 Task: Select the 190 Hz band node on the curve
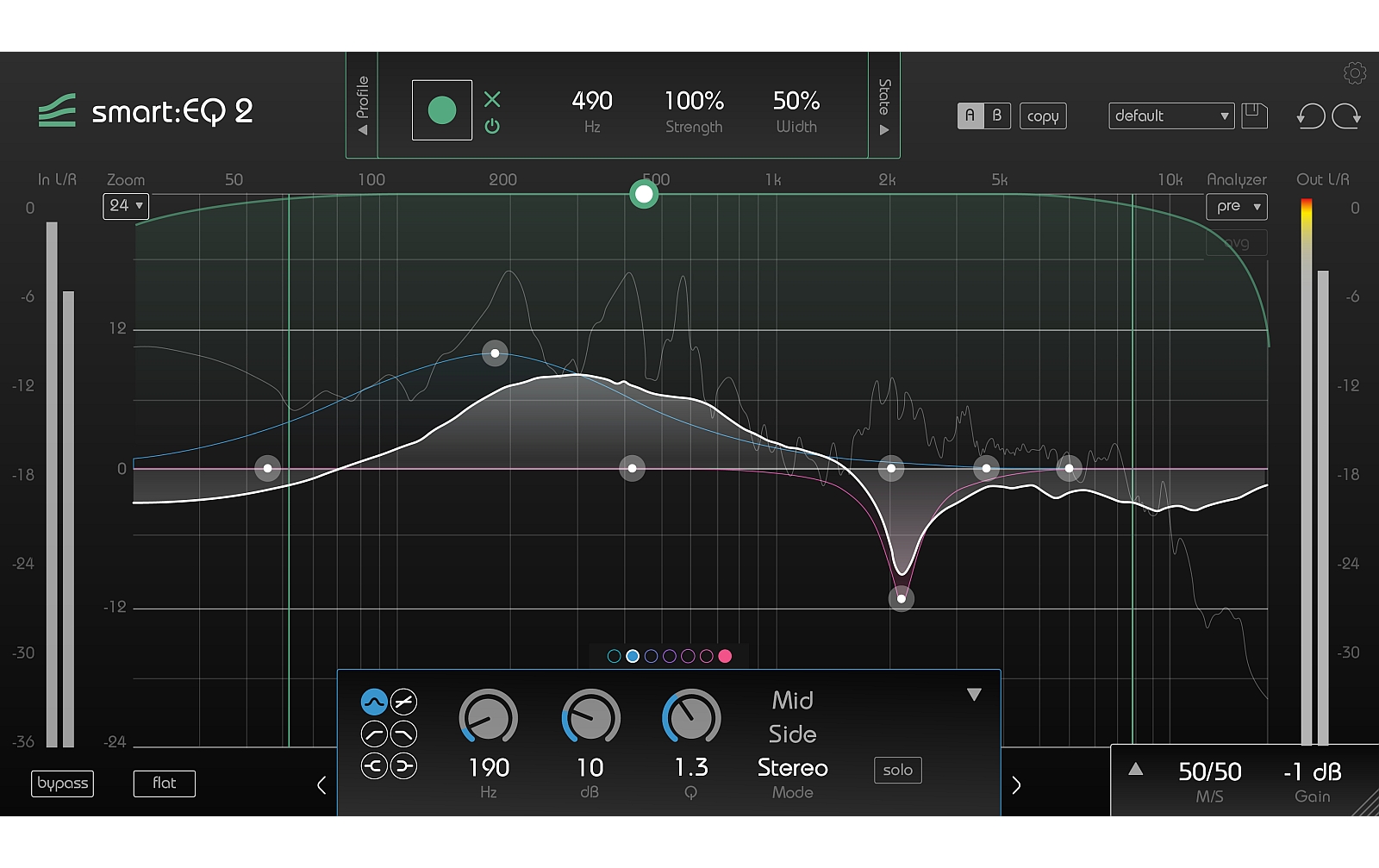point(495,353)
